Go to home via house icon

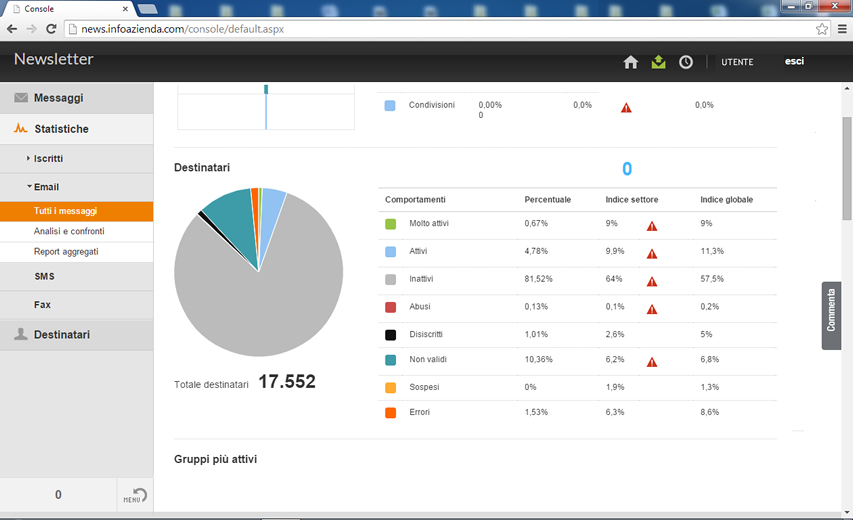631,62
